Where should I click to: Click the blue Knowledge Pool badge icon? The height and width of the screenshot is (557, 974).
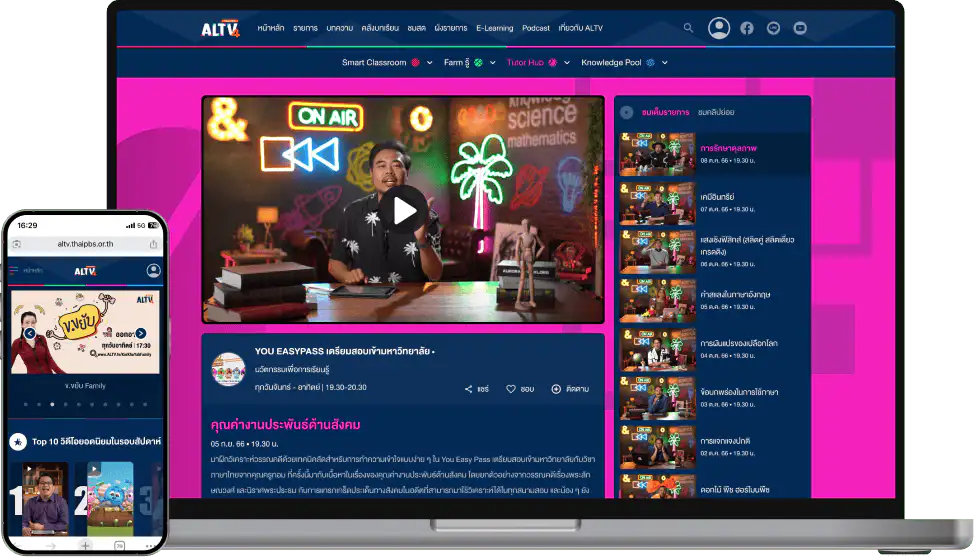pos(650,63)
